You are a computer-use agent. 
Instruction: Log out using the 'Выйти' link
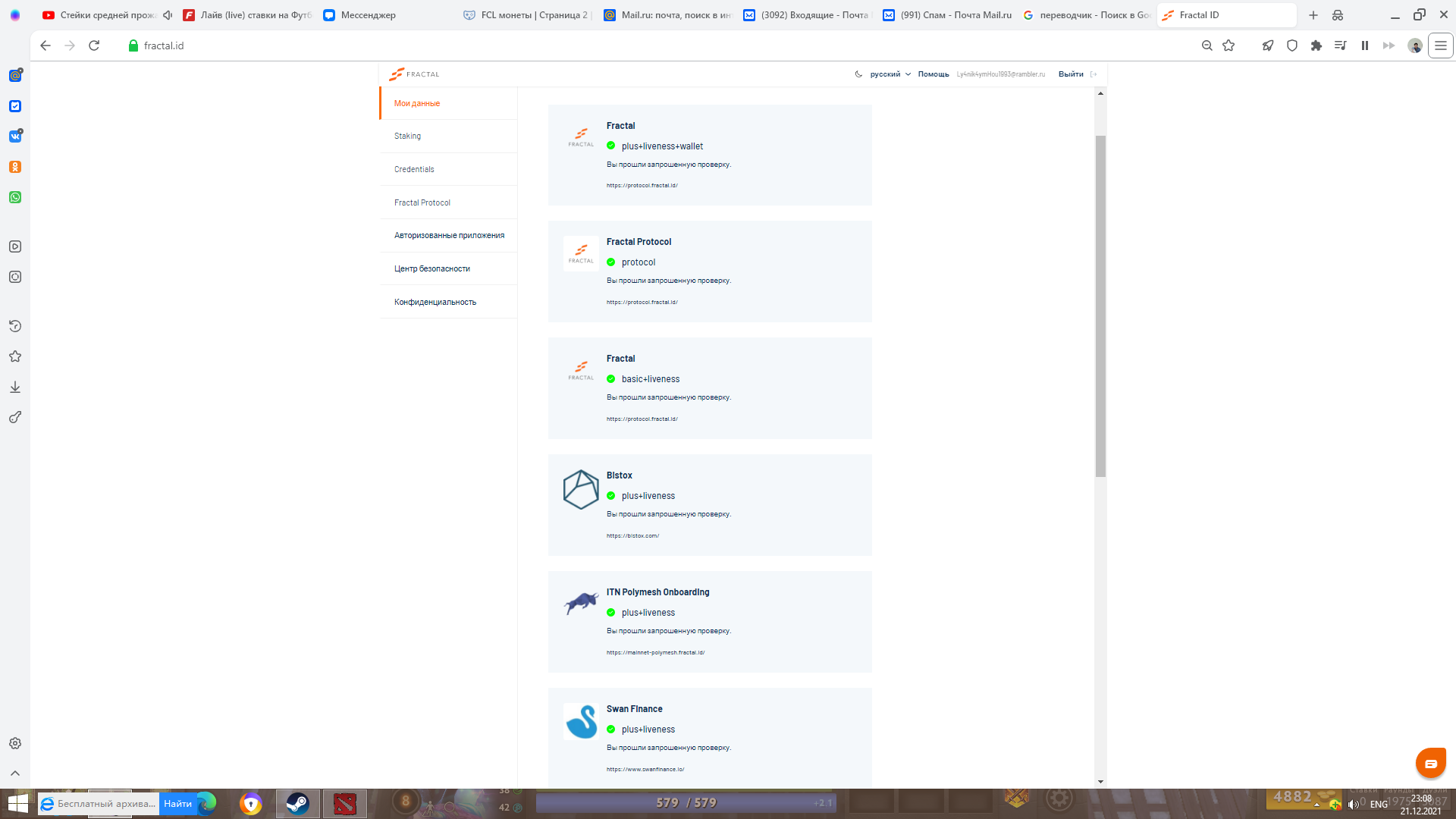(x=1071, y=74)
